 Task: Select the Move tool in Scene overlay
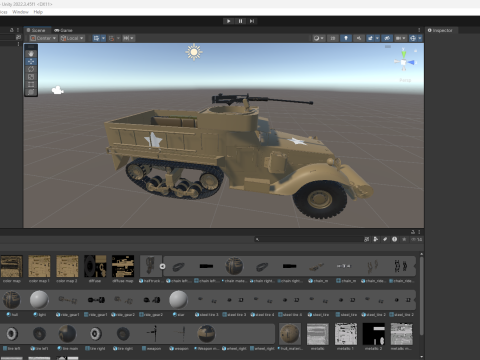click(31, 61)
